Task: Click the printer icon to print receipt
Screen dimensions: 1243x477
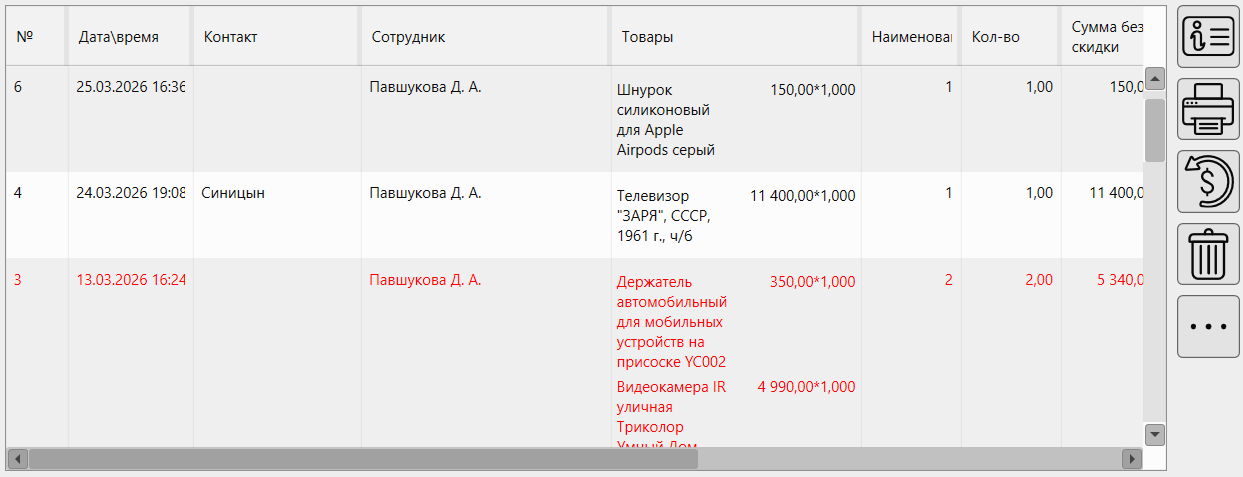Action: [1208, 109]
